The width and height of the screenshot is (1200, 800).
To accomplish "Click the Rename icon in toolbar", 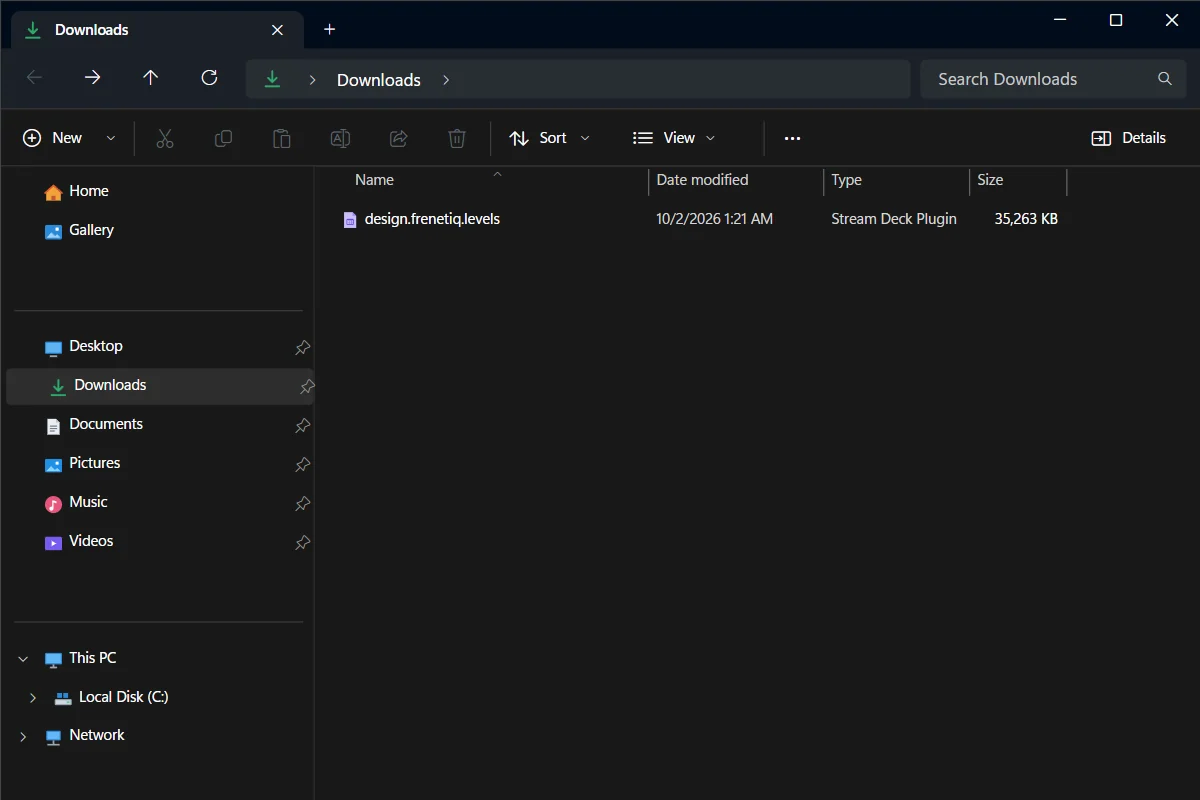I will tap(340, 138).
